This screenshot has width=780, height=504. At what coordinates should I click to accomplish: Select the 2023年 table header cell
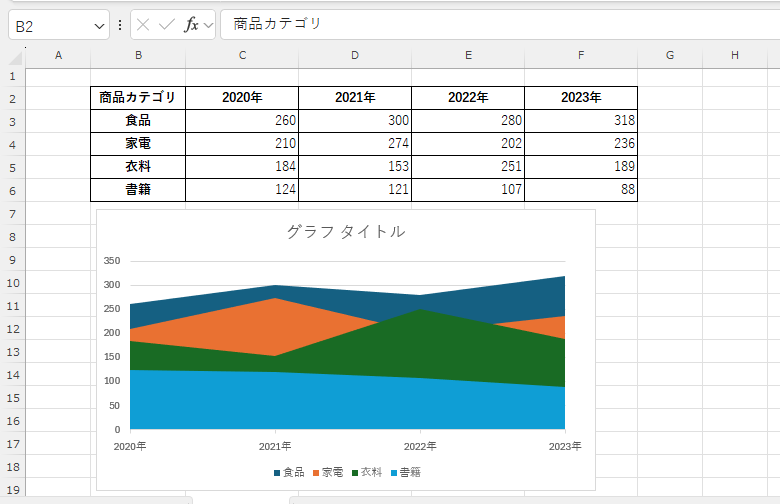(581, 98)
